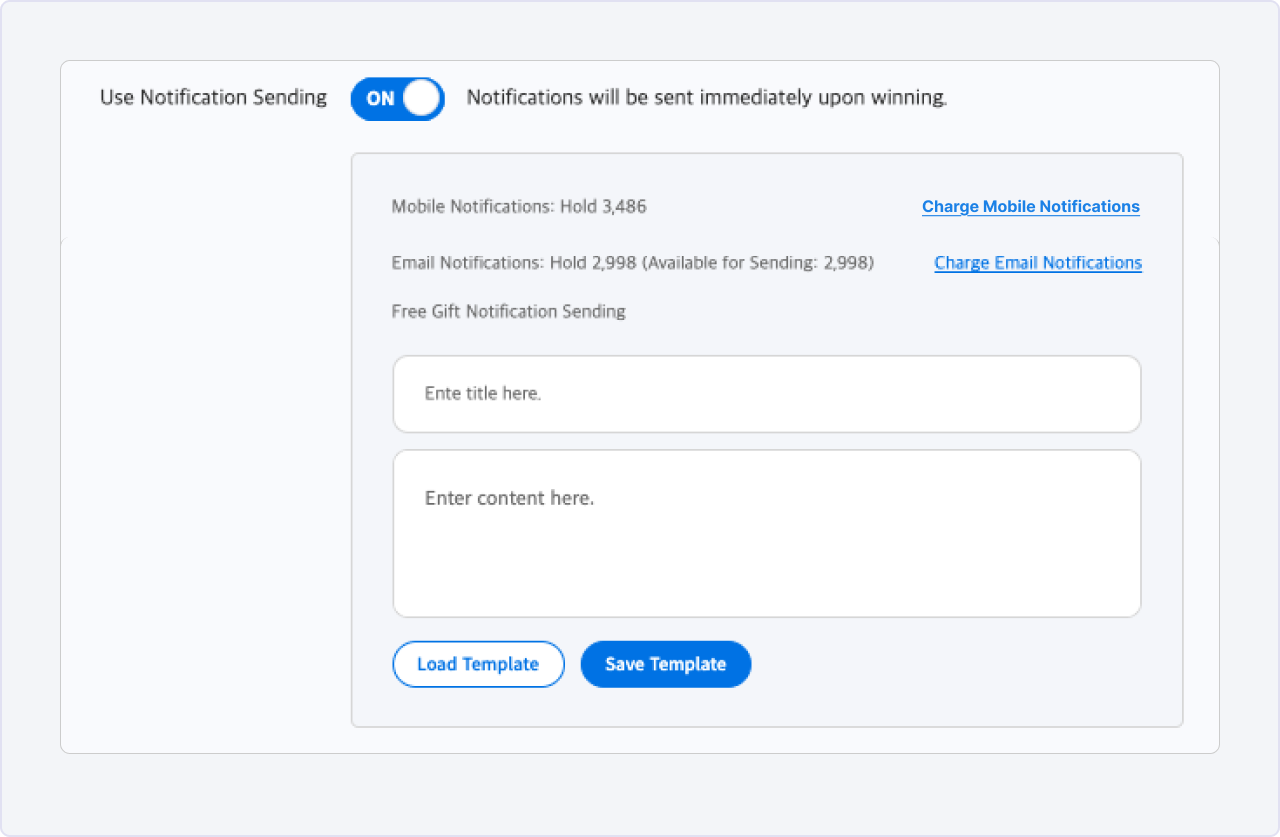This screenshot has width=1280, height=837.
Task: Focus the title input field
Action: click(x=767, y=394)
